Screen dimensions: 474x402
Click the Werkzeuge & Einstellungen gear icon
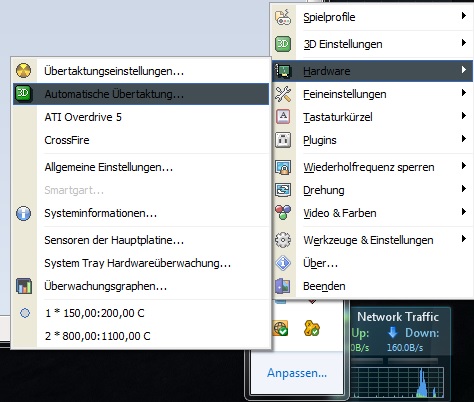click(x=283, y=240)
